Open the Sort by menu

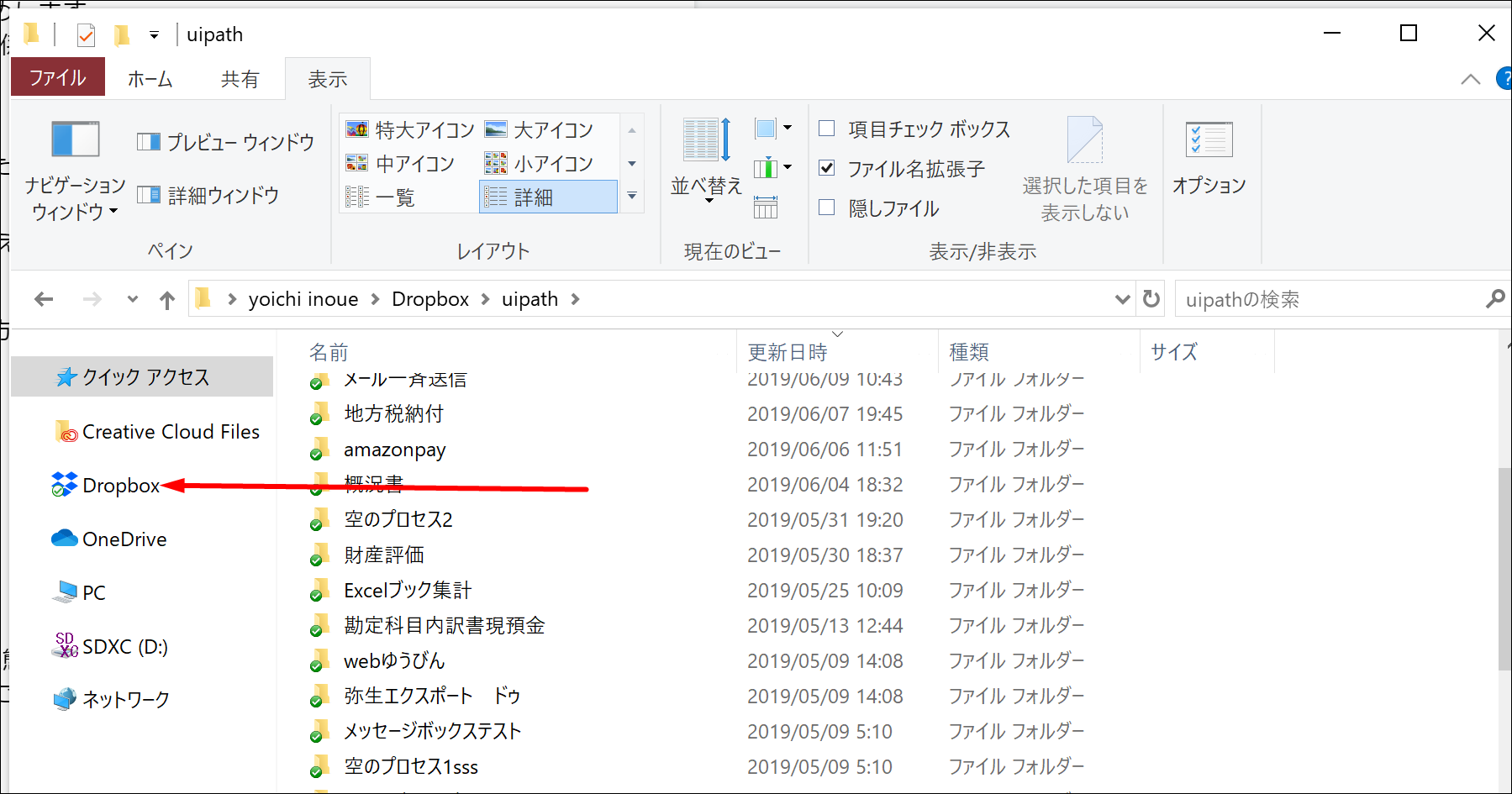coord(706,161)
